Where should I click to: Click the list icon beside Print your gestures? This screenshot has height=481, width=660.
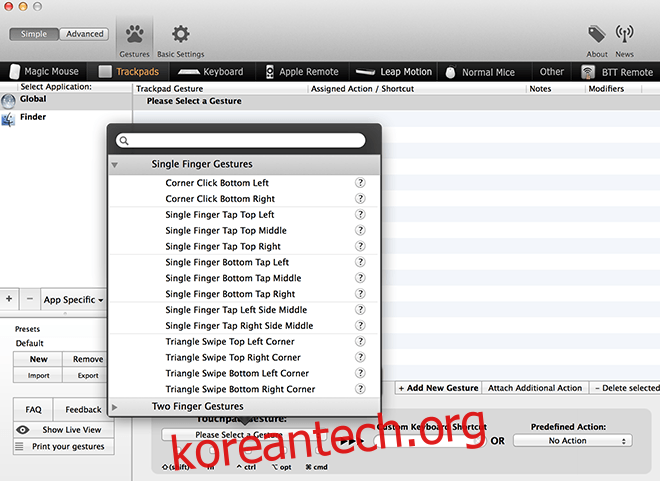pos(19,446)
